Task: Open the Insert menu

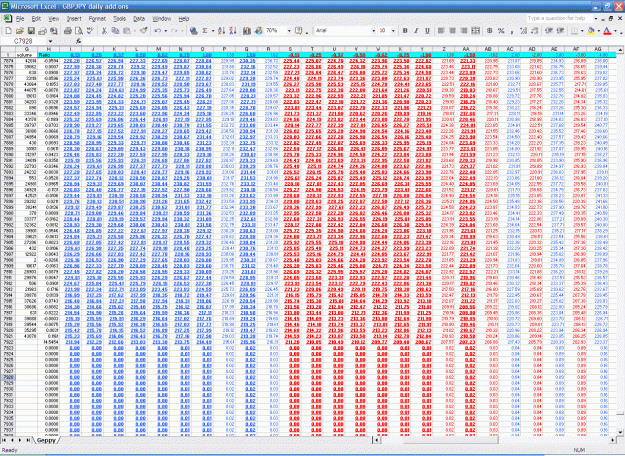Action: pyautogui.click(x=74, y=19)
